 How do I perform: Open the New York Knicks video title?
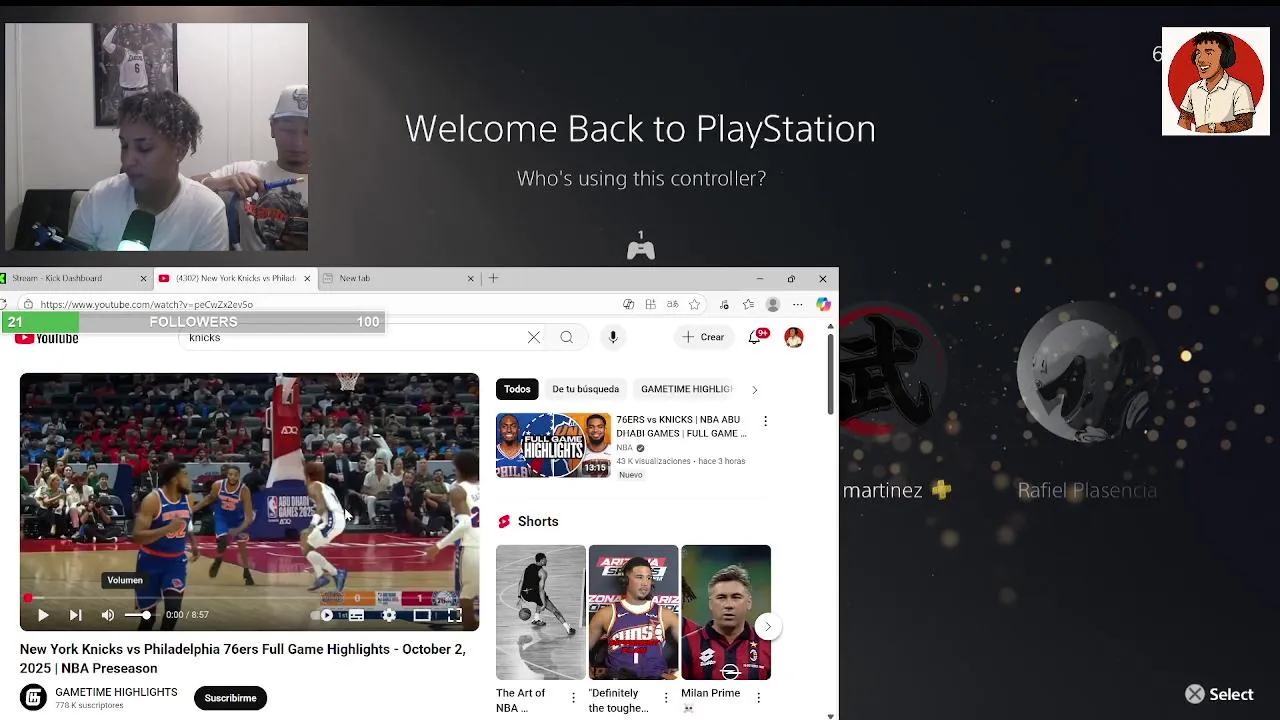[x=243, y=658]
